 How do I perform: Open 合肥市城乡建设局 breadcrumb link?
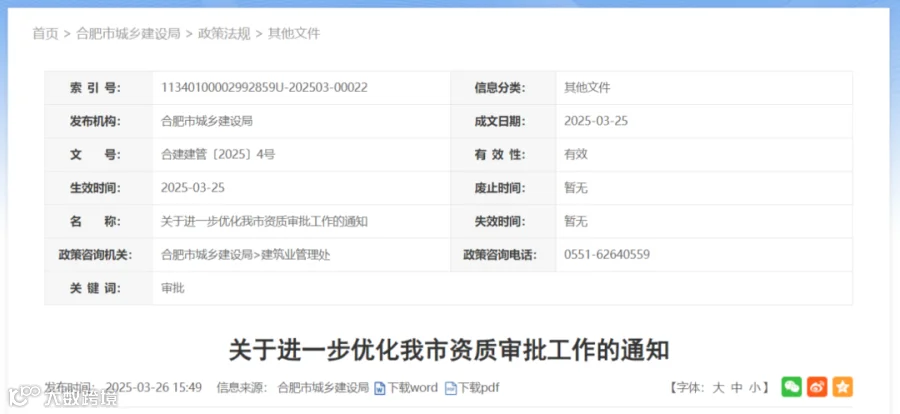click(x=129, y=34)
